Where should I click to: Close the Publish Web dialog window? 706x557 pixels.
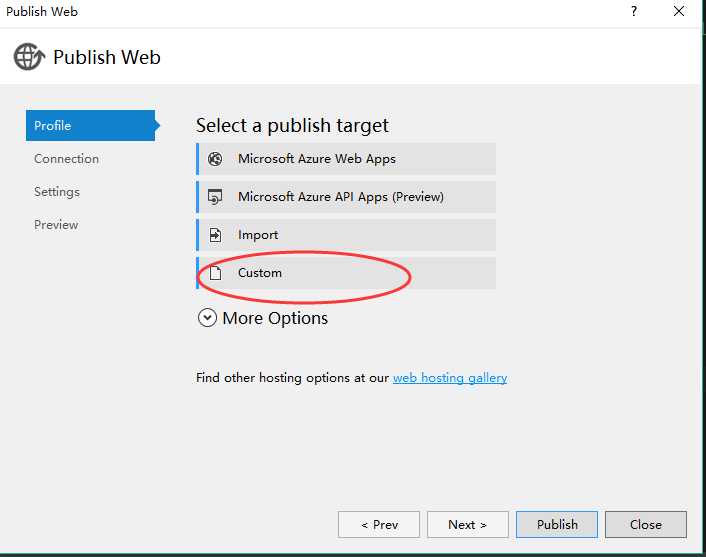pyautogui.click(x=679, y=11)
